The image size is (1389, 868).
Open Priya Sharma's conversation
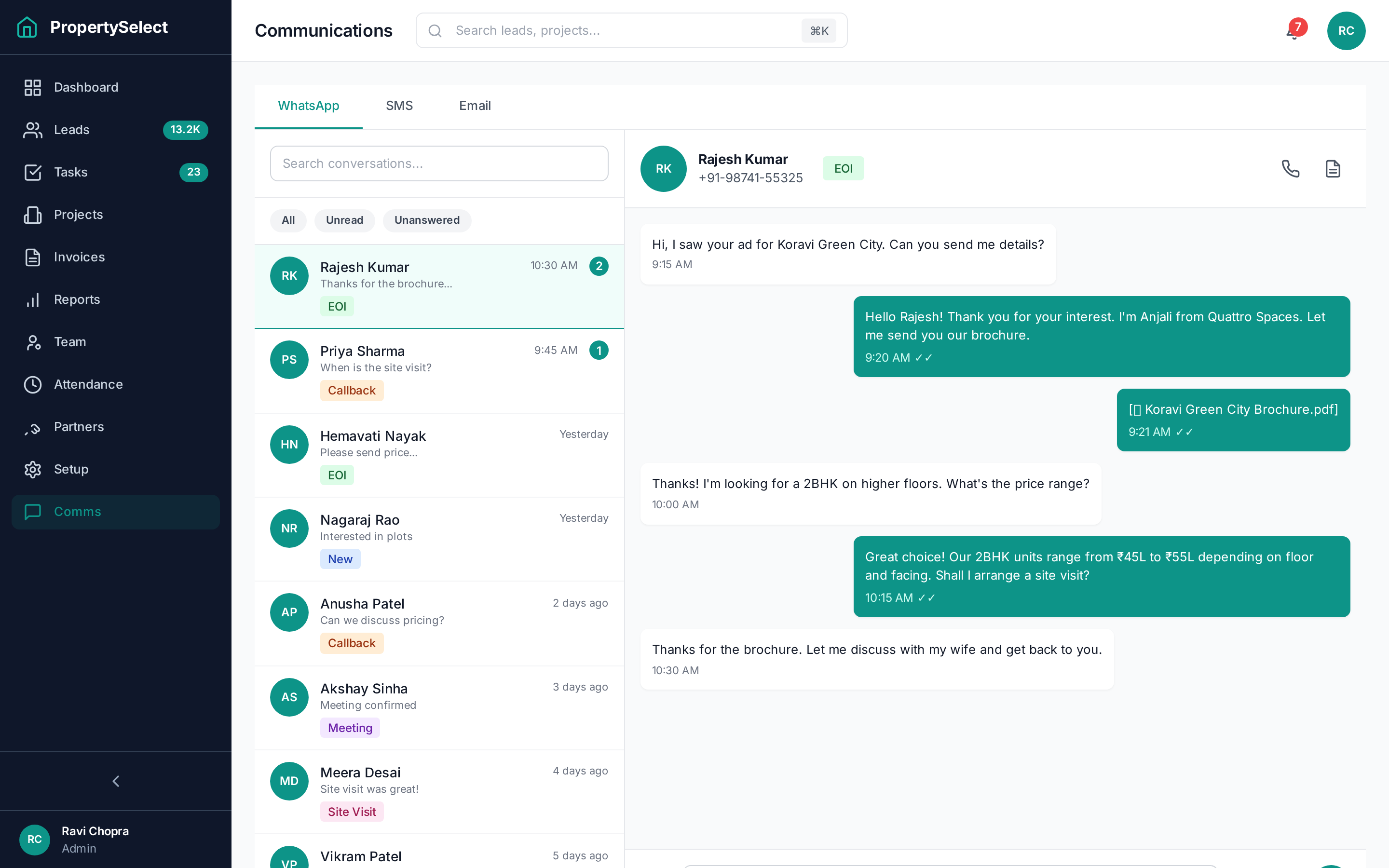click(439, 371)
